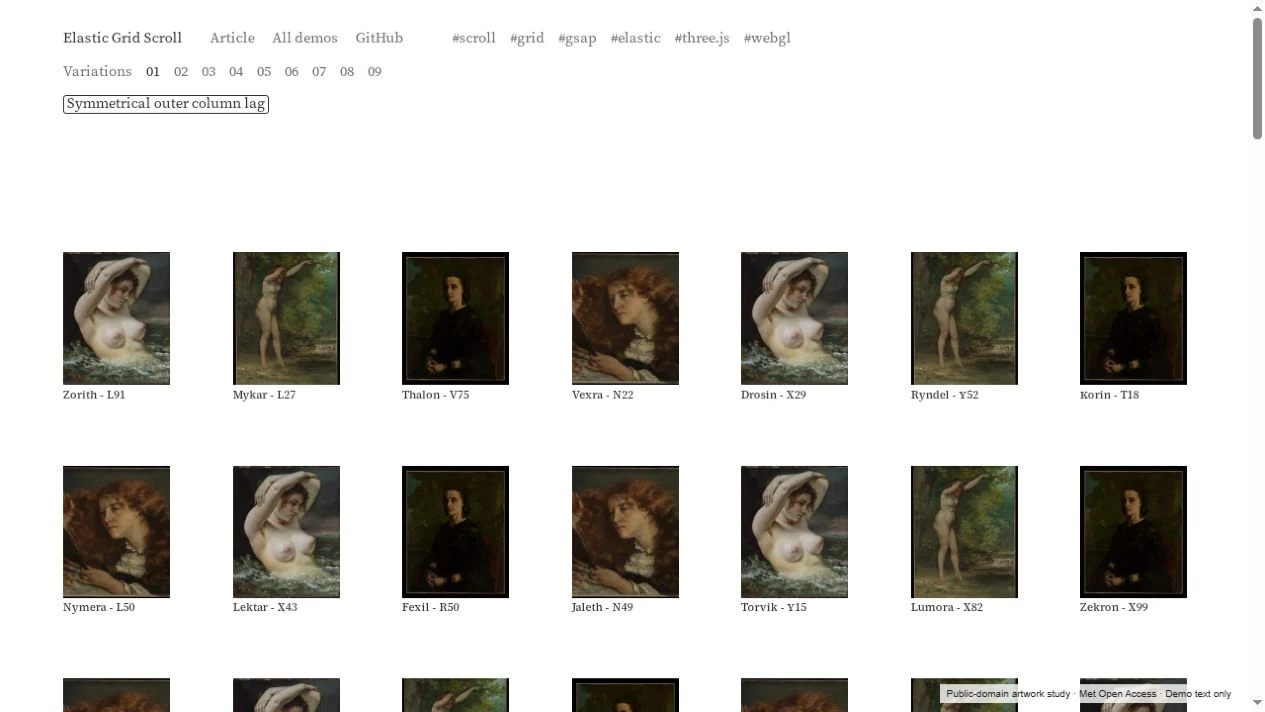Click the vertical page scrollbar thumb
Viewport: 1265px width, 712px height.
1257,78
